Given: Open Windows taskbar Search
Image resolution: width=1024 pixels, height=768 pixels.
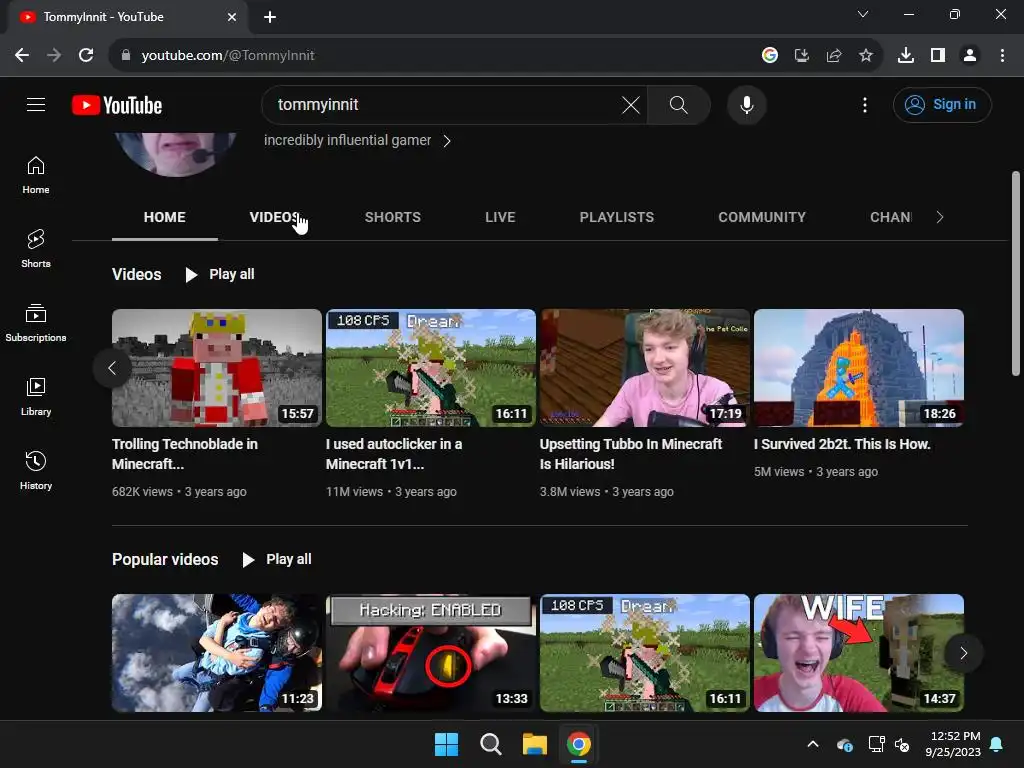Looking at the screenshot, I should [490, 744].
